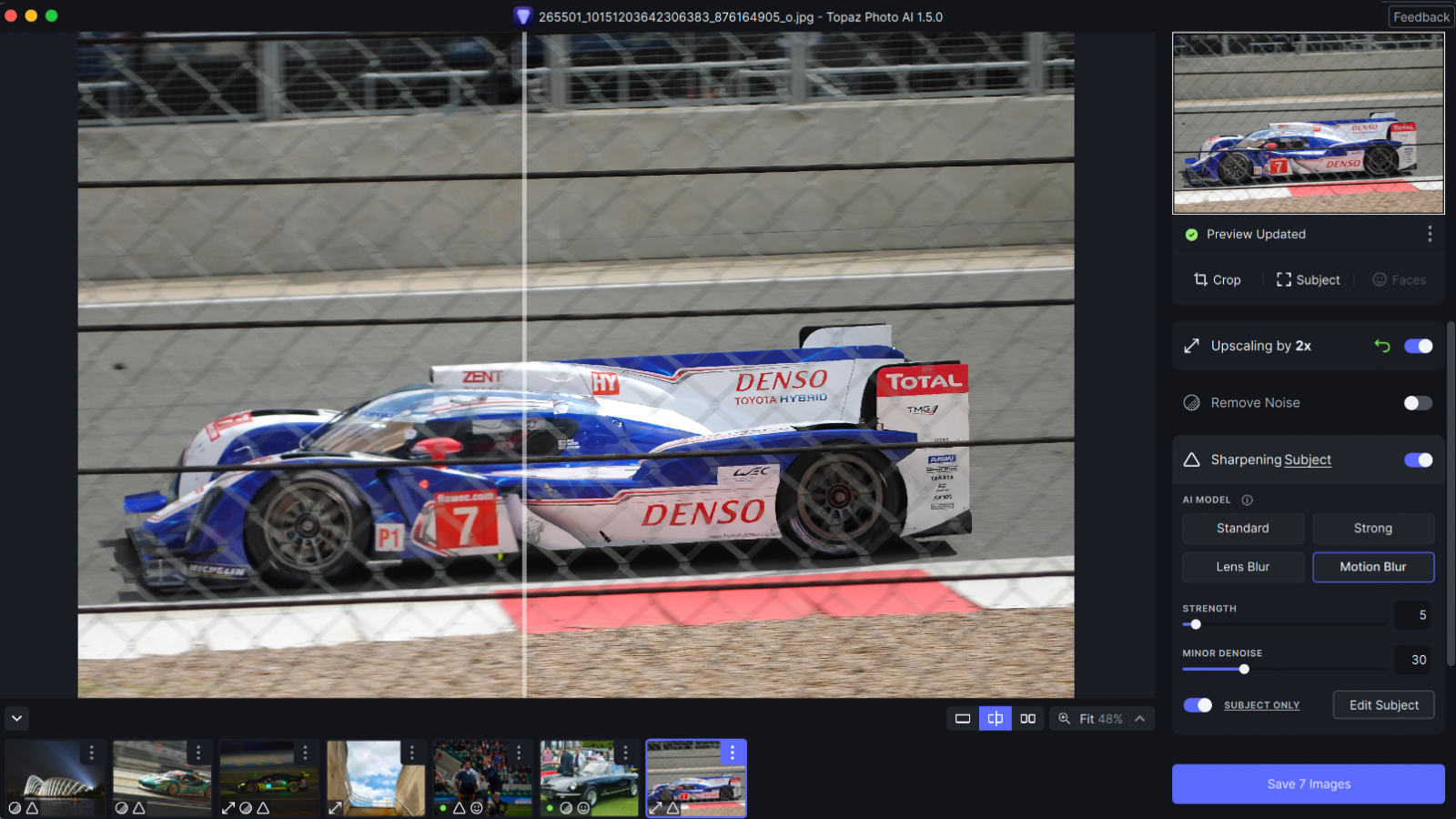Expand the Remove Noise panel
The image size is (1456, 819).
coord(1309,403)
